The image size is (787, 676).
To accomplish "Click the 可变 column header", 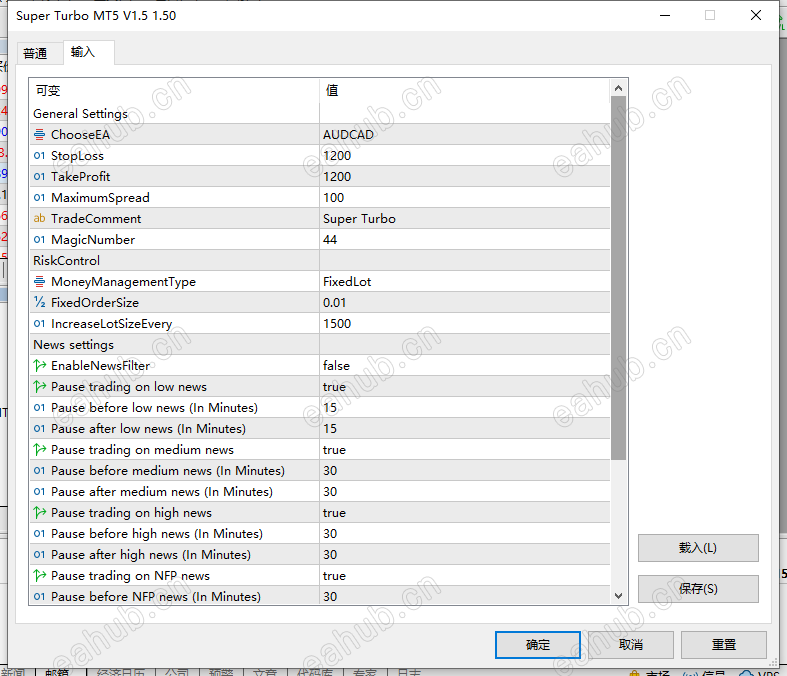I will point(174,91).
